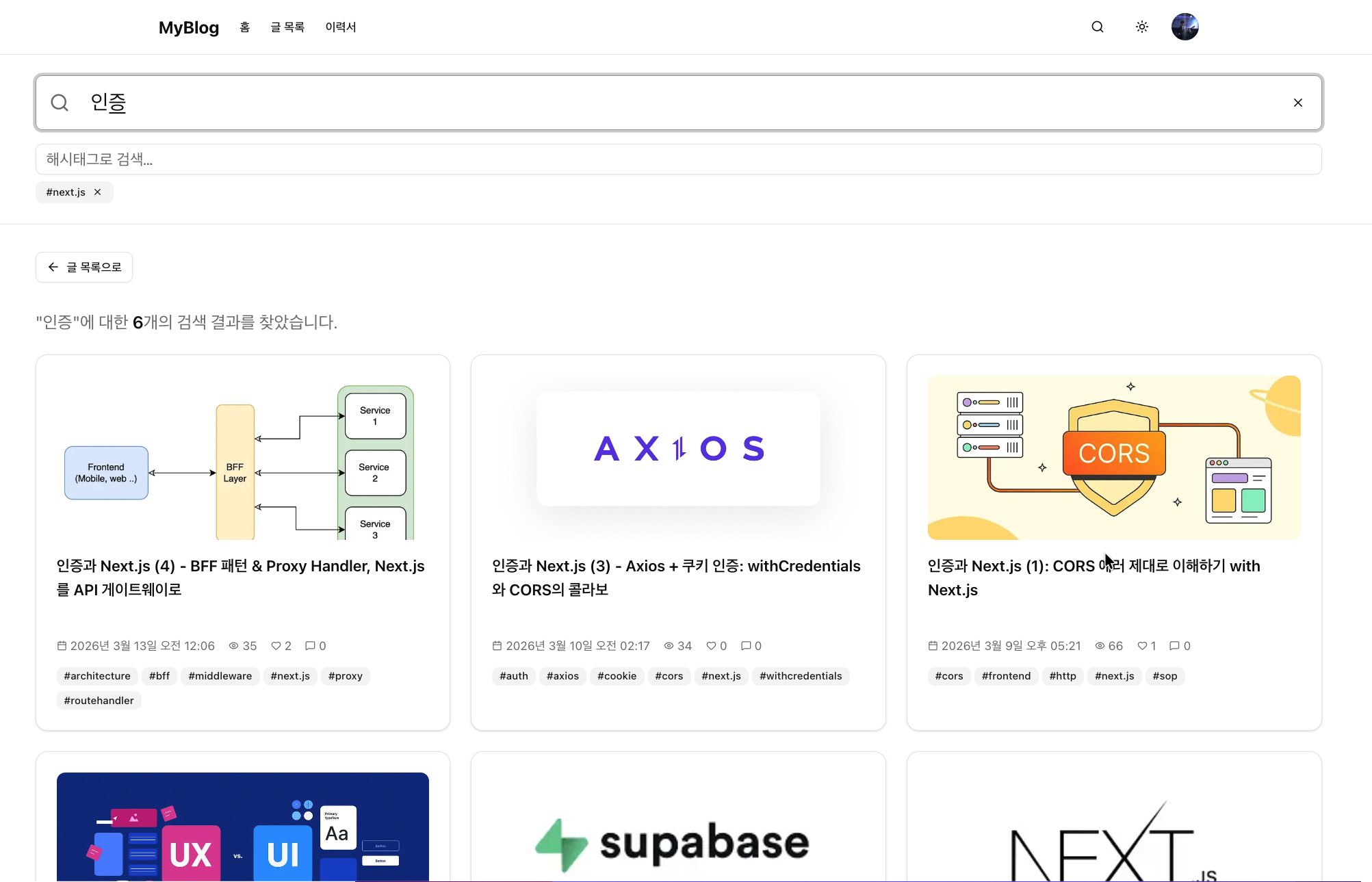Open search via header magnifier icon
The width and height of the screenshot is (1372, 882).
pos(1098,27)
